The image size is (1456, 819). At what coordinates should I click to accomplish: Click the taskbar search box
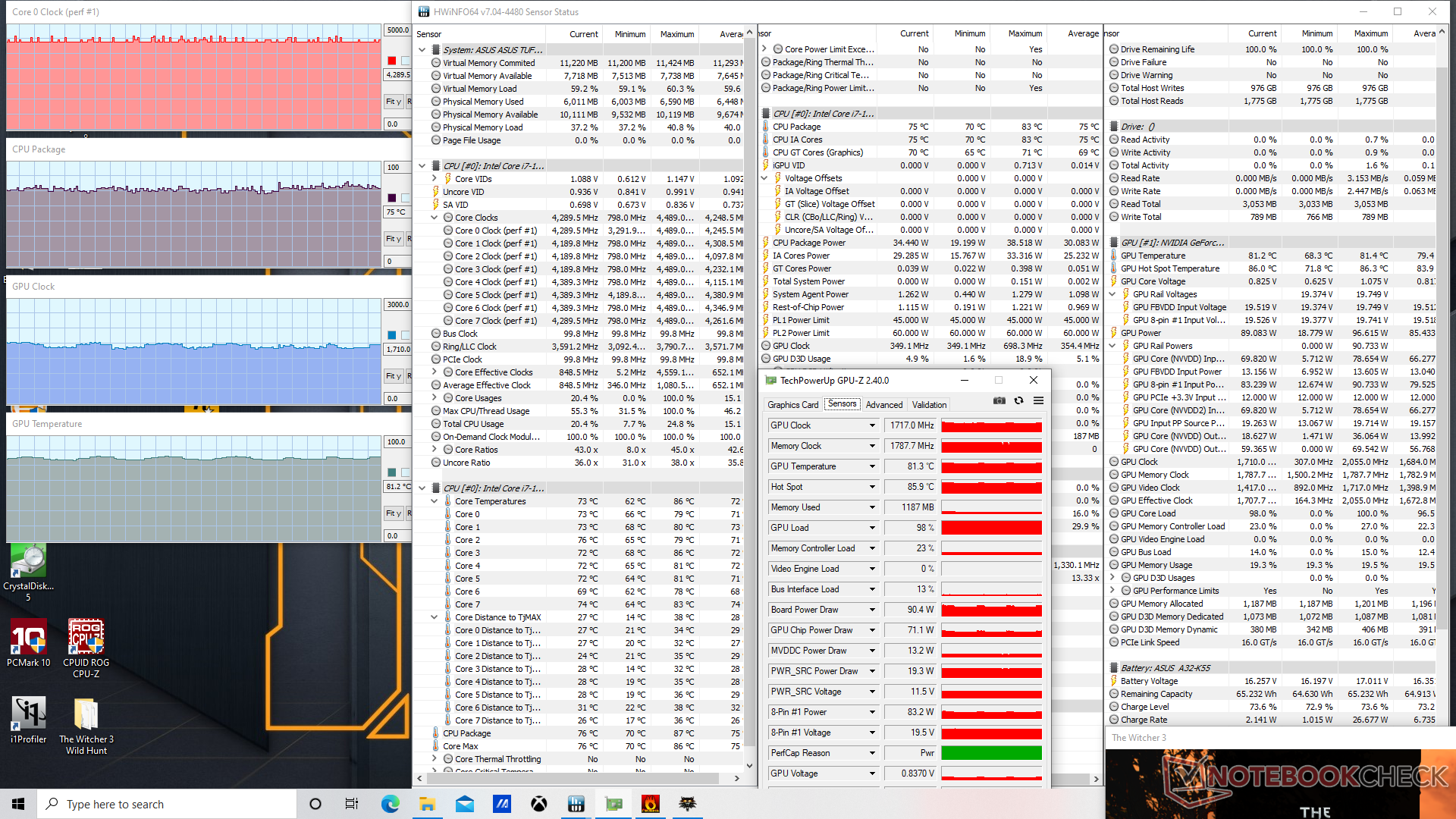tap(167, 804)
